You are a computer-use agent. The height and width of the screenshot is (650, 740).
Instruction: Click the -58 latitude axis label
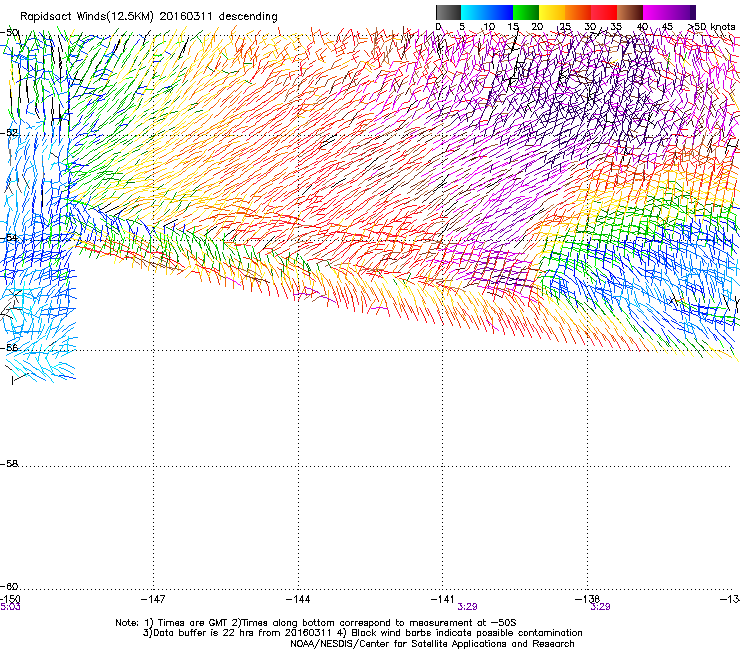click(x=9, y=464)
